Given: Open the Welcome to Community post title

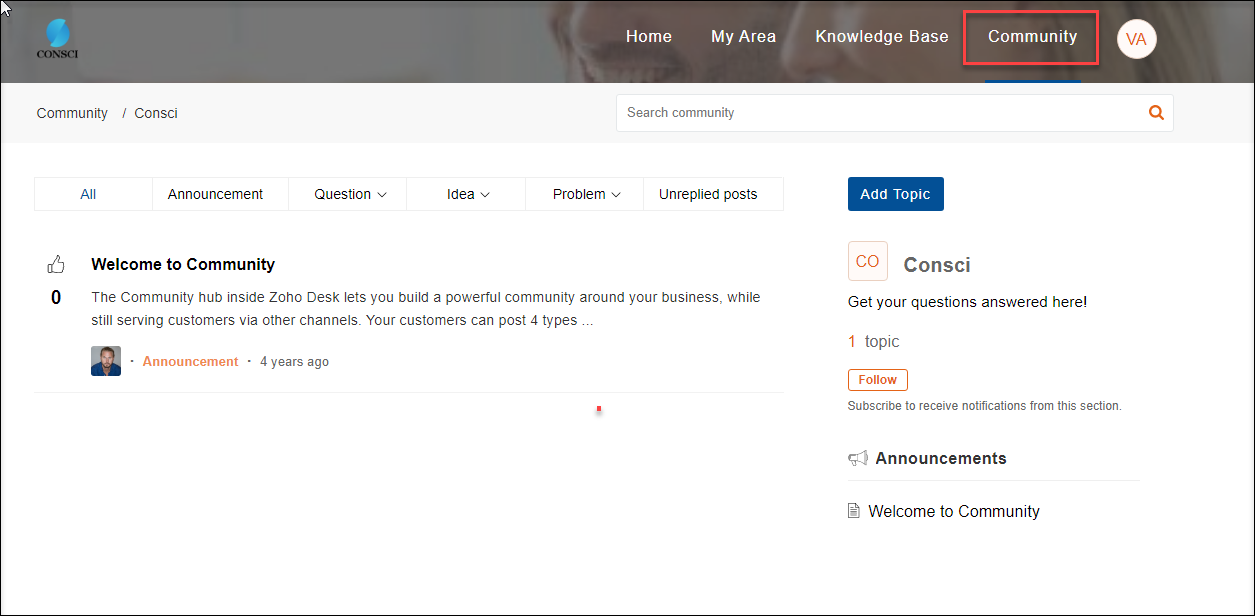Looking at the screenshot, I should pyautogui.click(x=183, y=265).
